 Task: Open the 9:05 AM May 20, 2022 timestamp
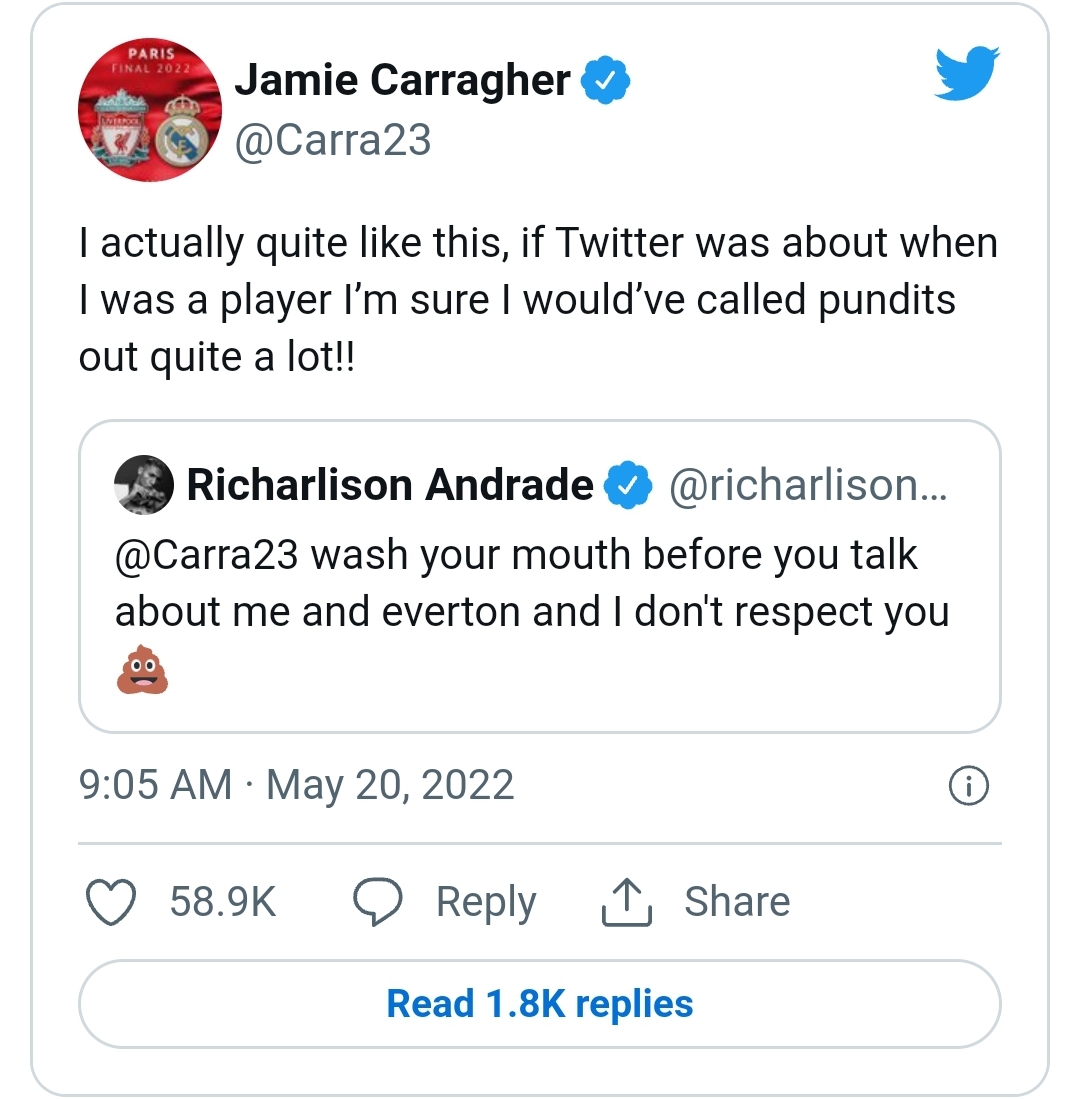coord(296,785)
